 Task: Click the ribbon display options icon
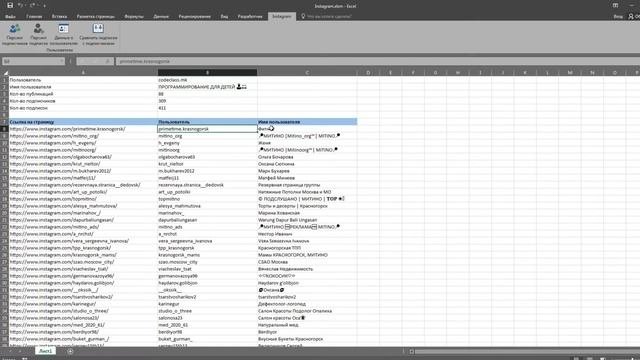(615, 6)
